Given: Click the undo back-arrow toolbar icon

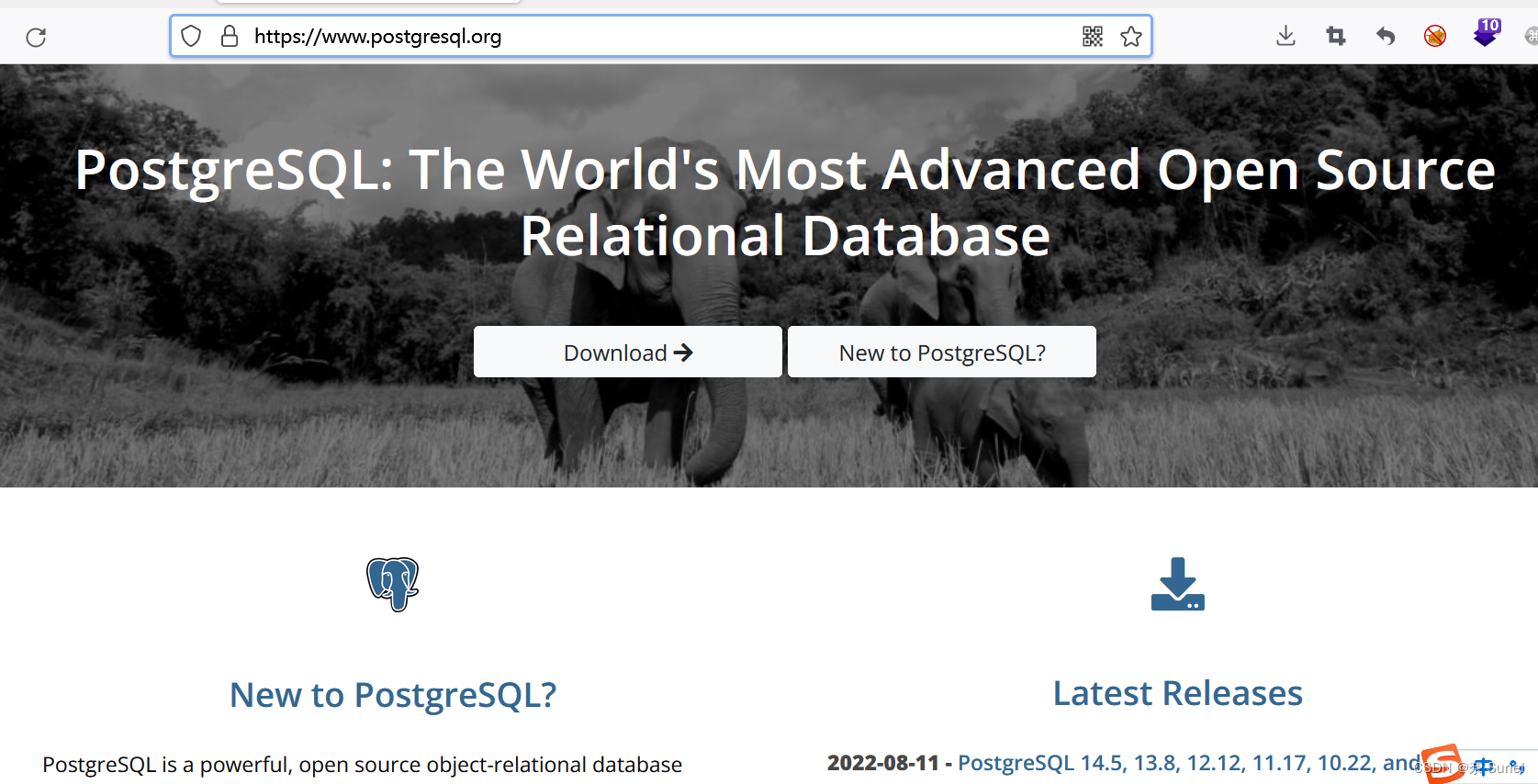Looking at the screenshot, I should (x=1386, y=36).
